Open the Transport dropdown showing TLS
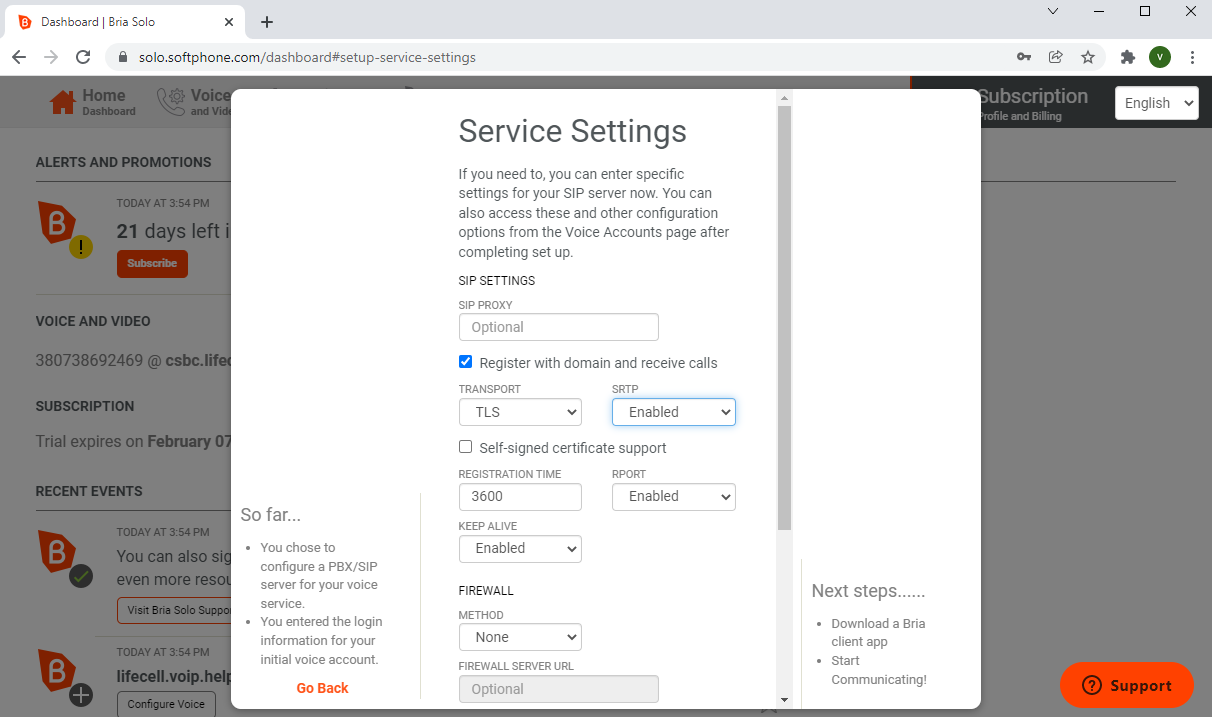This screenshot has width=1212, height=717. pyautogui.click(x=520, y=412)
